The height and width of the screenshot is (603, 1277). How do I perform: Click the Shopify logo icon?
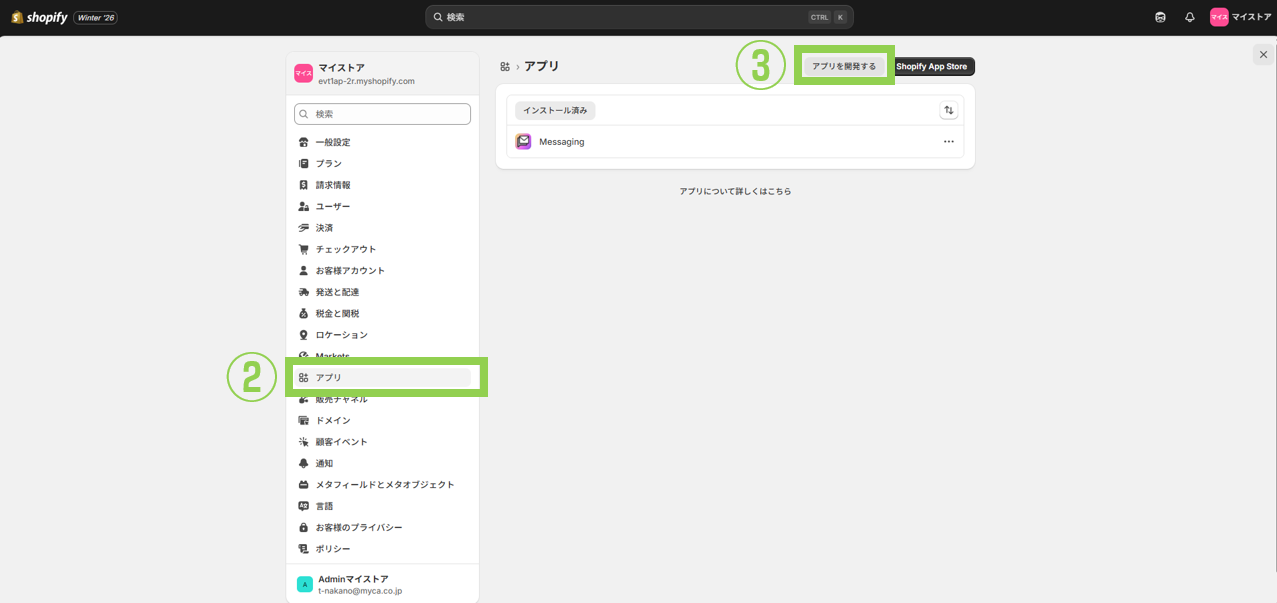click(x=18, y=17)
